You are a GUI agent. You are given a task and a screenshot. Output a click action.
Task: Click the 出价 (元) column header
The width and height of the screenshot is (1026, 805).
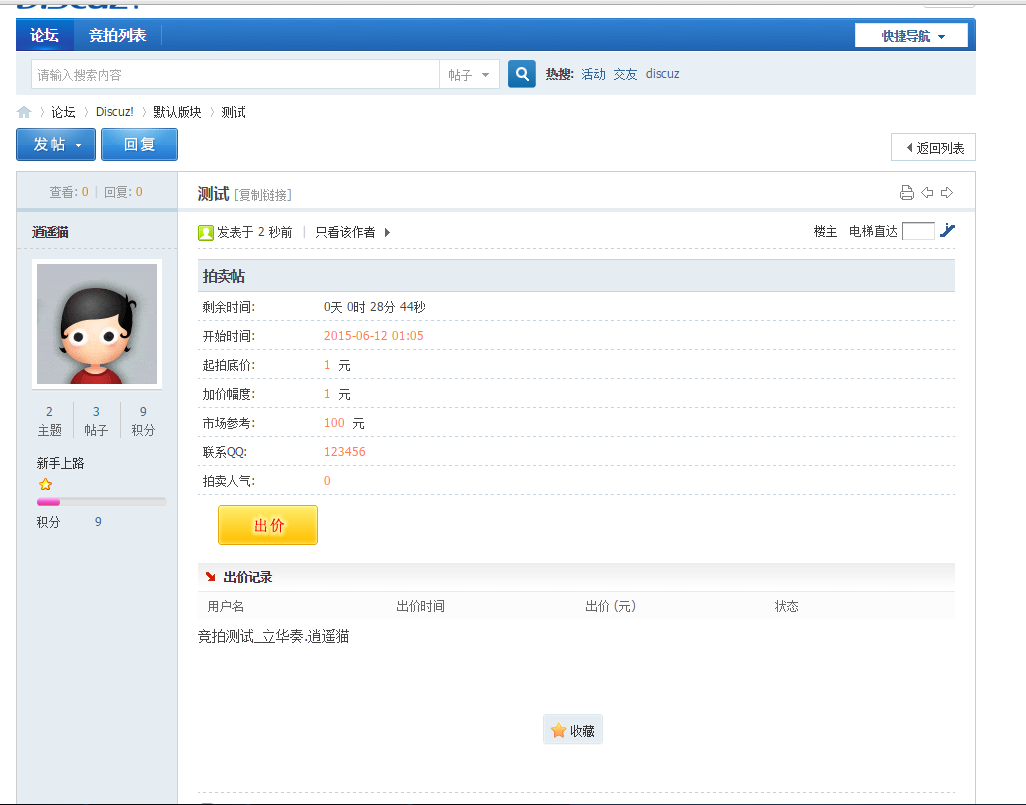coord(610,606)
